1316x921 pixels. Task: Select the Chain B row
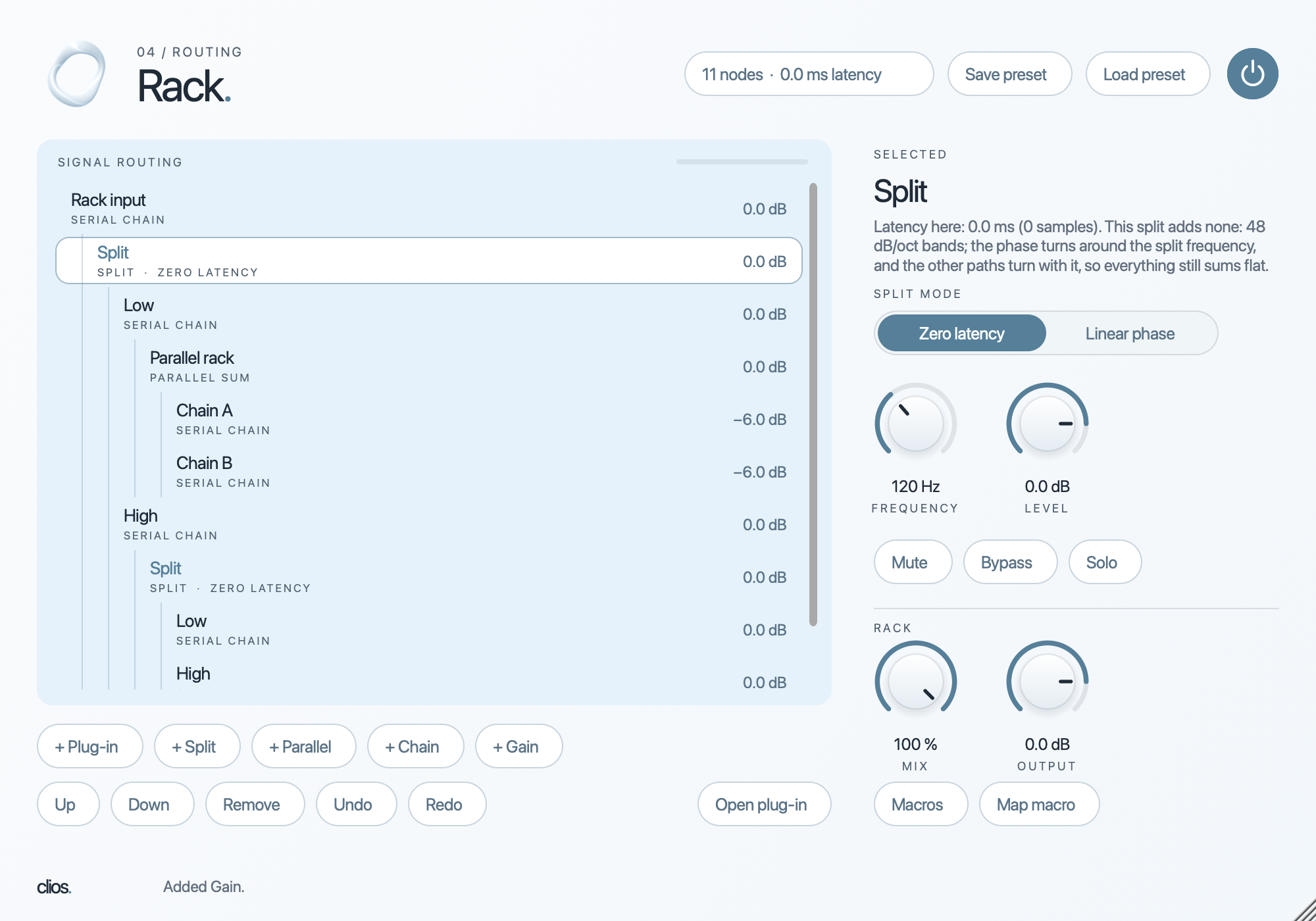(x=429, y=472)
